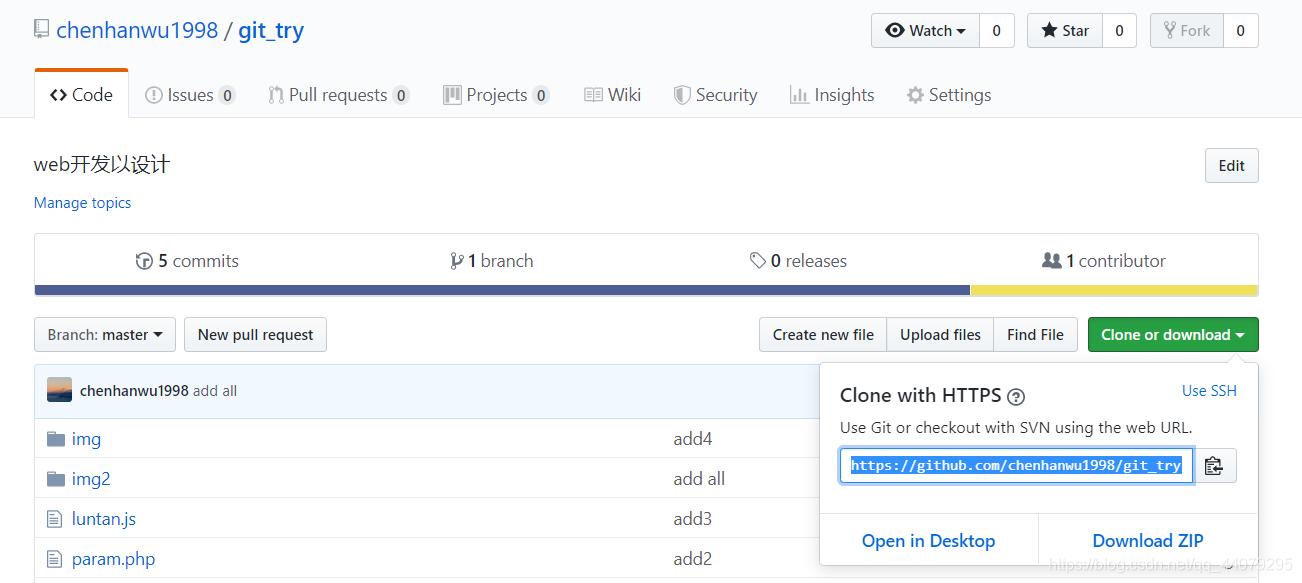Click the Fork button
The height and width of the screenshot is (583, 1302).
(x=1187, y=31)
